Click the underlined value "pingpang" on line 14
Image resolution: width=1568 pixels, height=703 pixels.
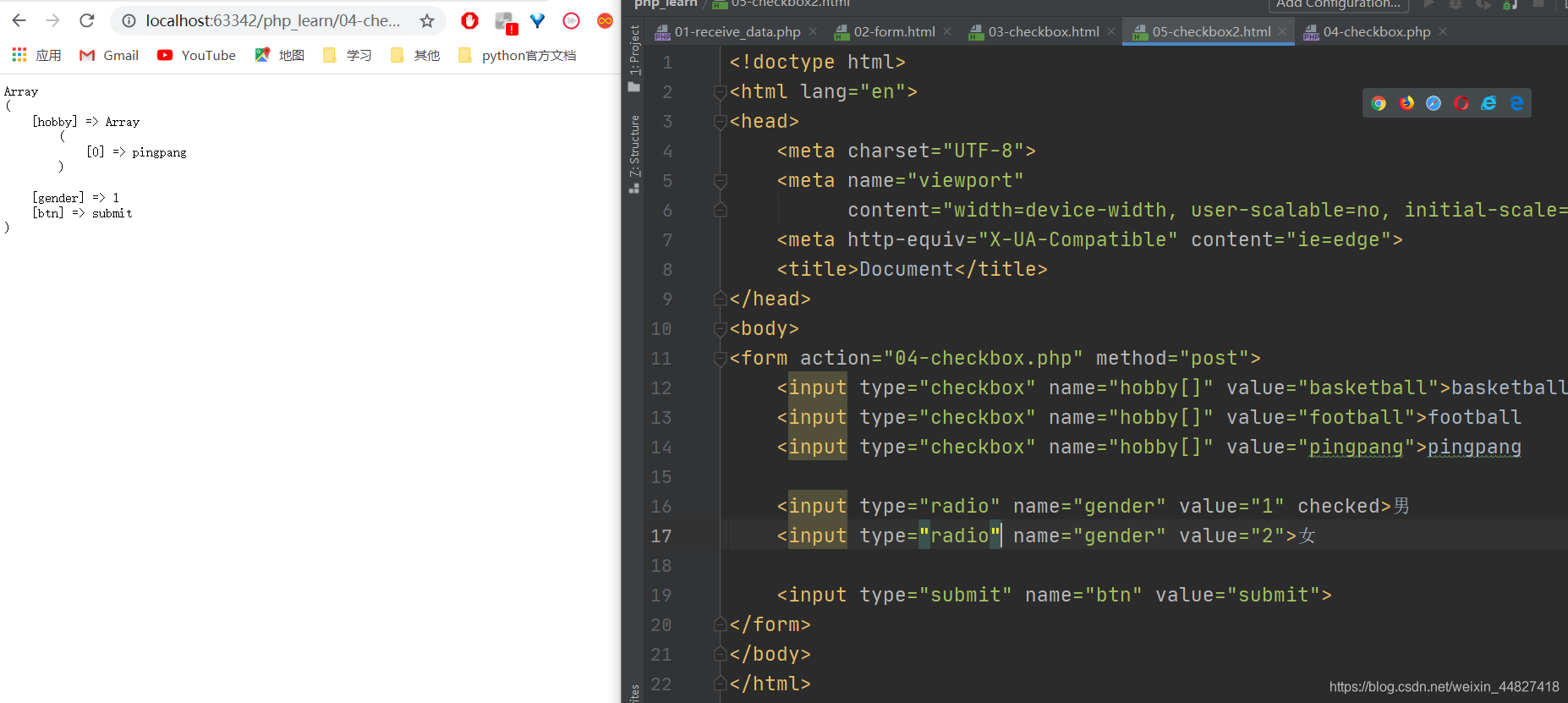[x=1357, y=448]
